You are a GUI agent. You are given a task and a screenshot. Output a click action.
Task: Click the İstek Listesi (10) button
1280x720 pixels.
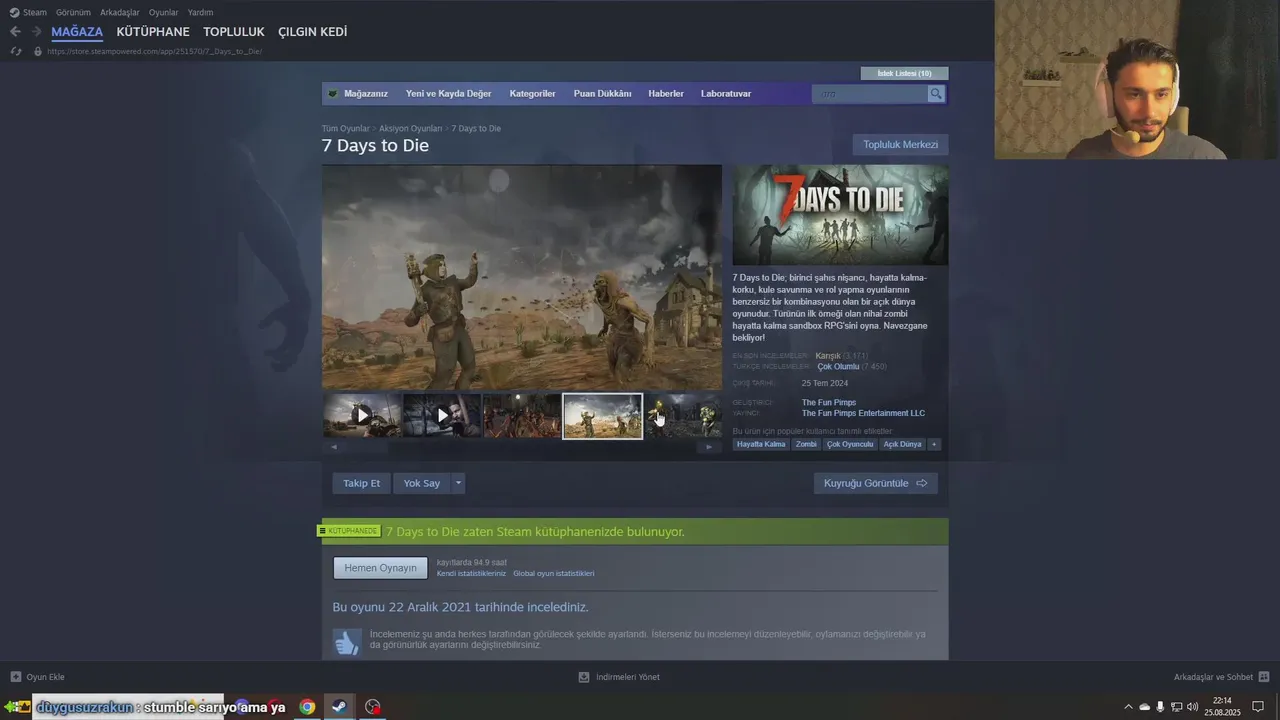[904, 73]
